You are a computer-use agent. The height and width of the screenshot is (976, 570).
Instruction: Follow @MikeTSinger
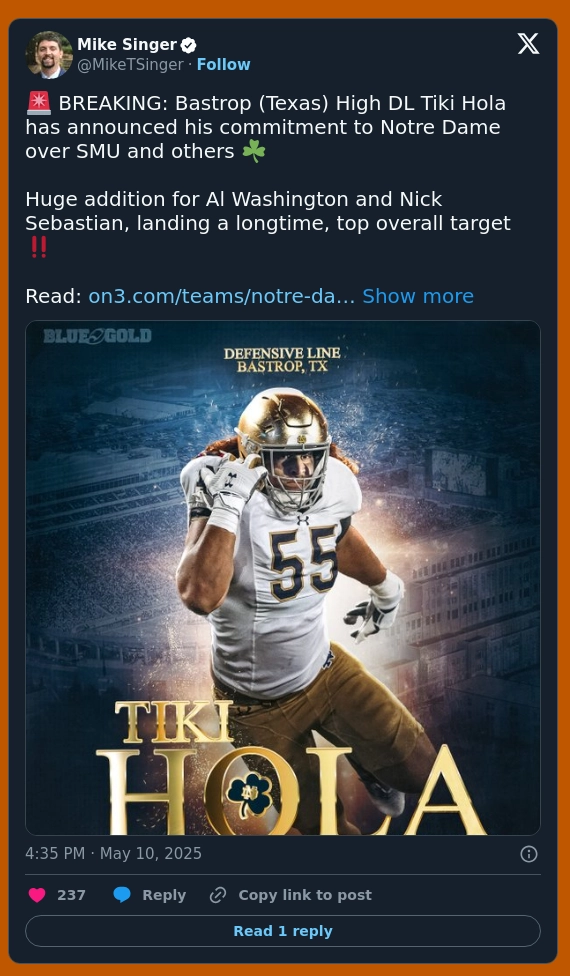[x=223, y=65]
